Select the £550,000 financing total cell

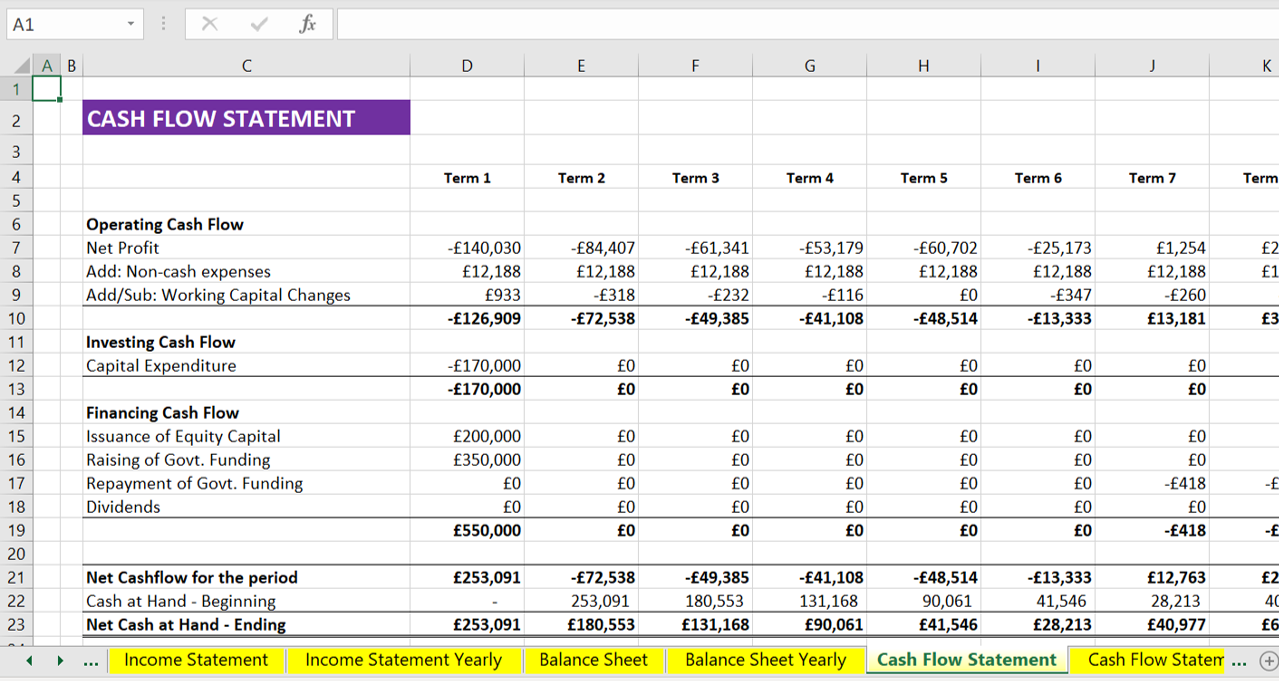pos(467,531)
